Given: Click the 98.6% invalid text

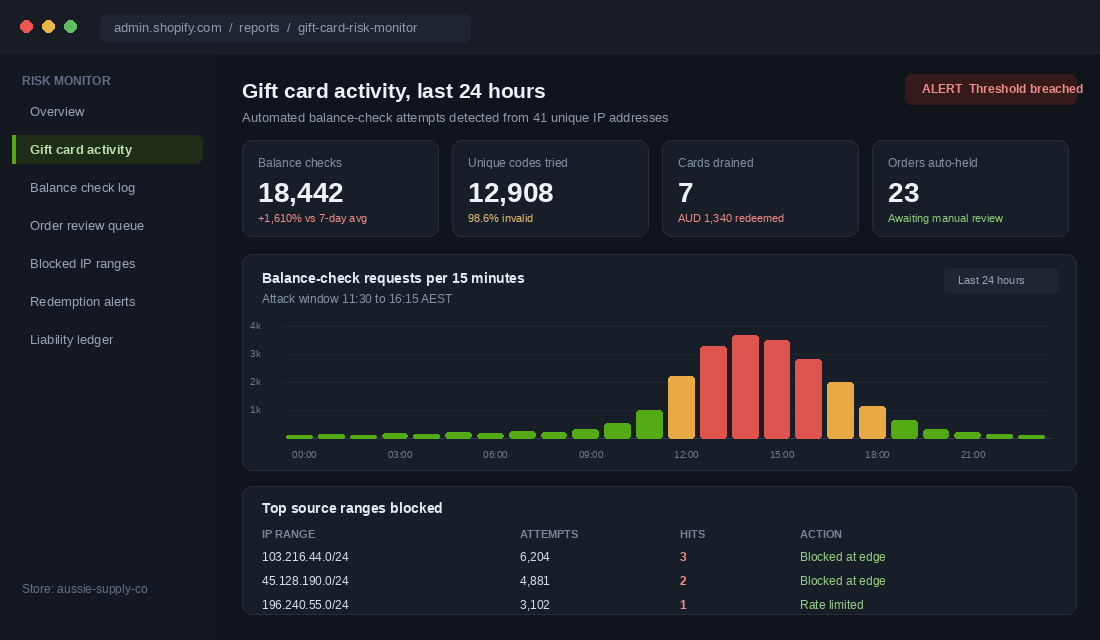Looking at the screenshot, I should tap(500, 218).
